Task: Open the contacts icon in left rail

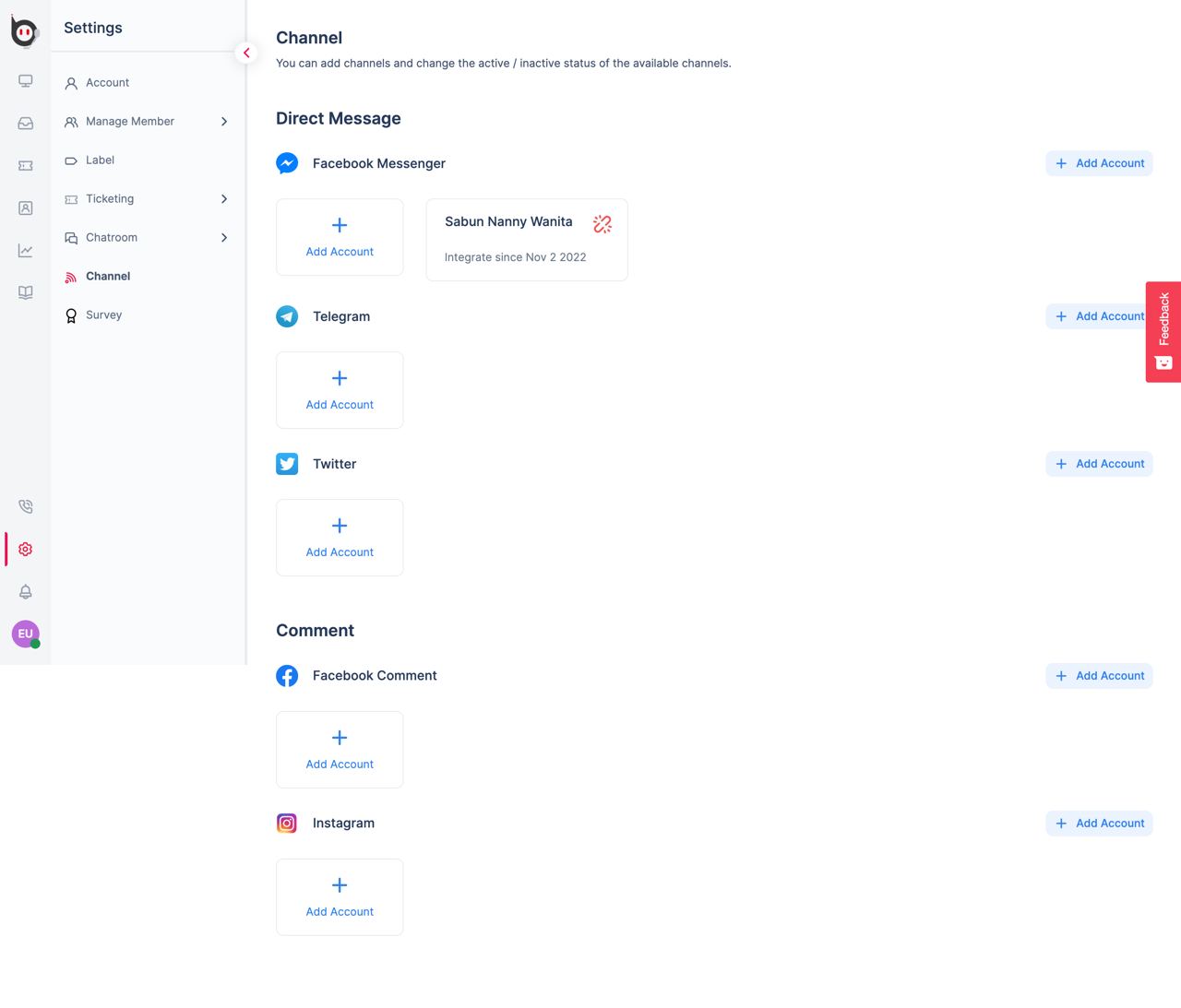Action: pos(26,208)
